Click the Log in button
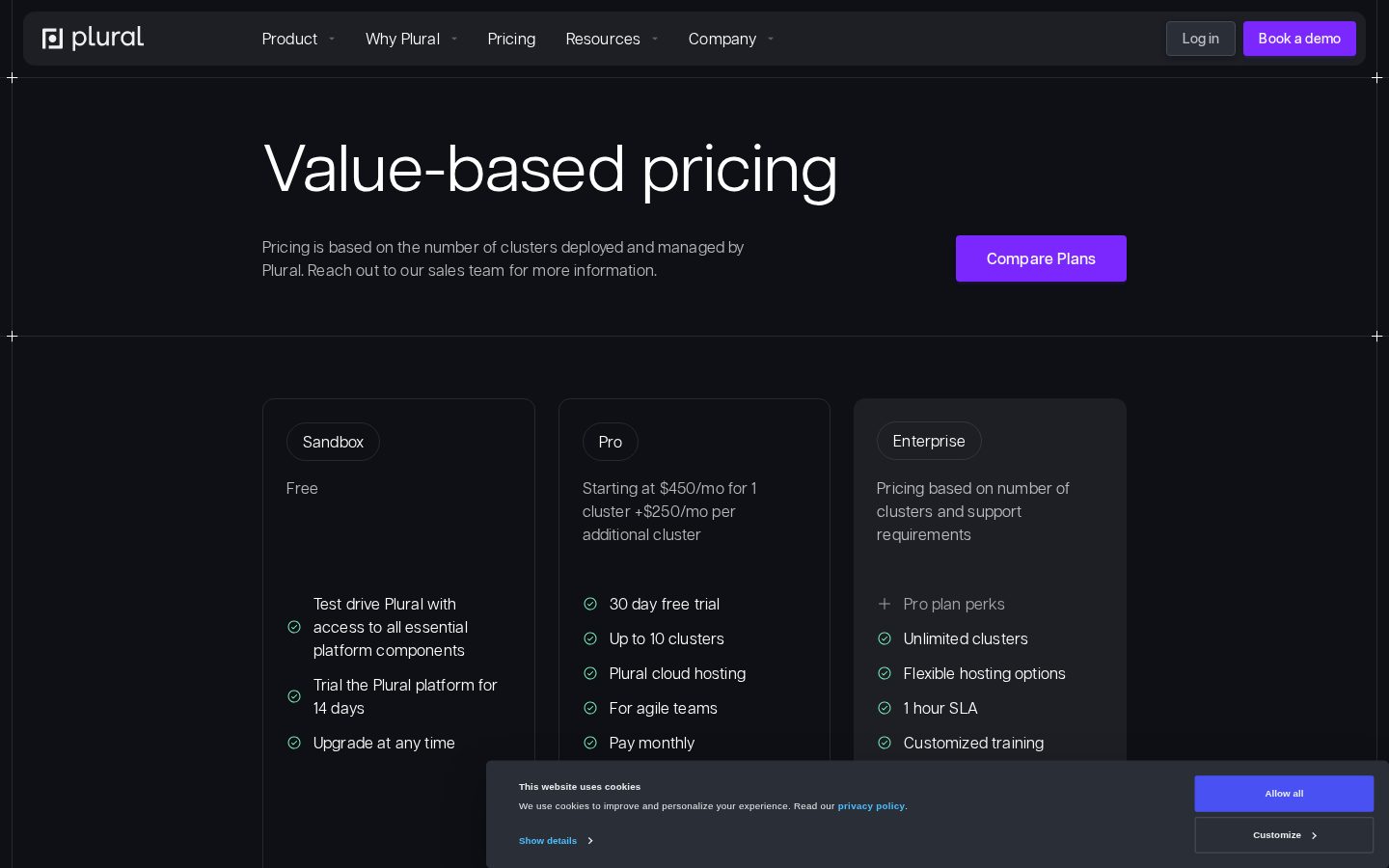 (1200, 39)
